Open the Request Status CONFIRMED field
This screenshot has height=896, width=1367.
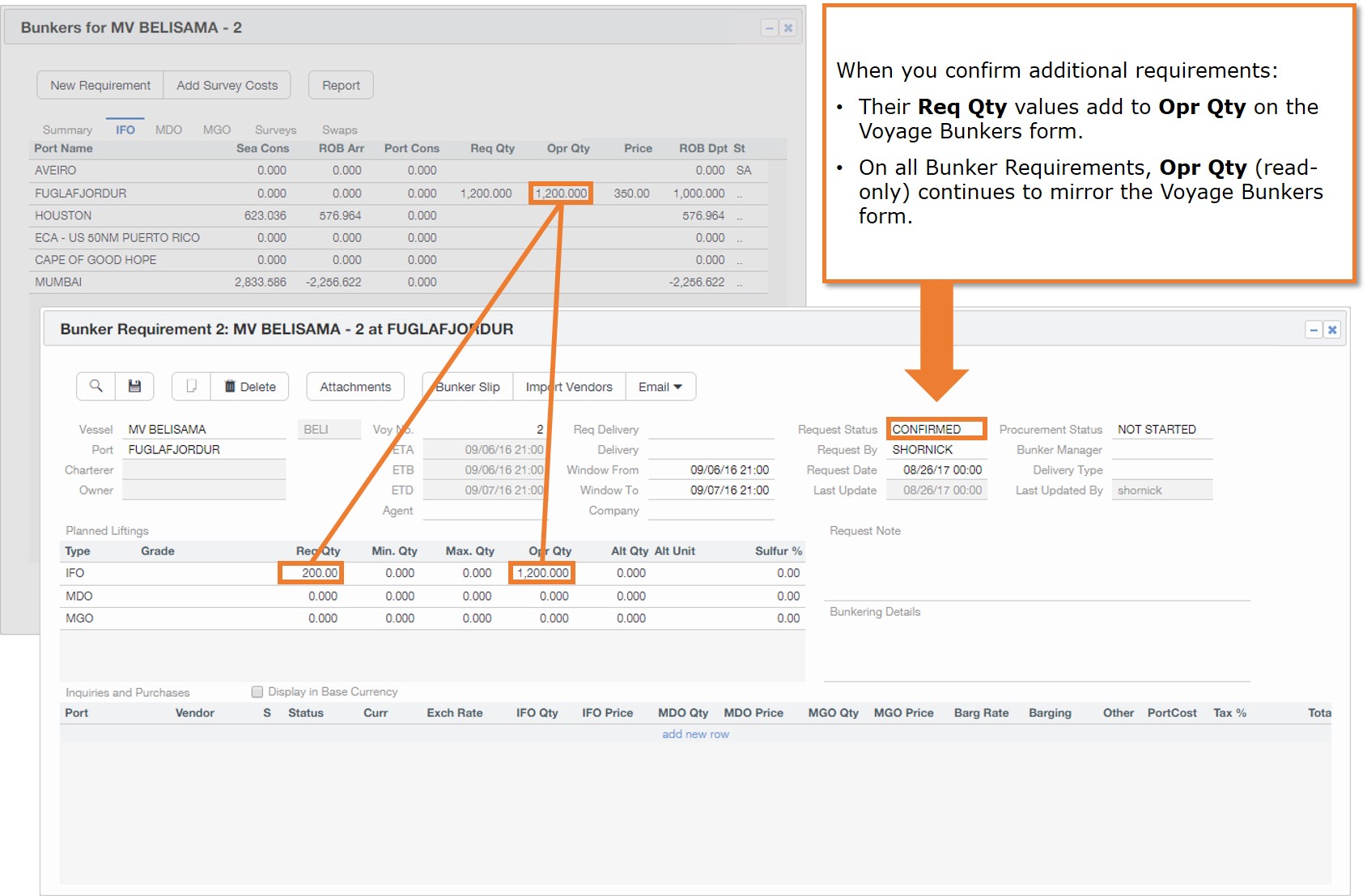[936, 430]
